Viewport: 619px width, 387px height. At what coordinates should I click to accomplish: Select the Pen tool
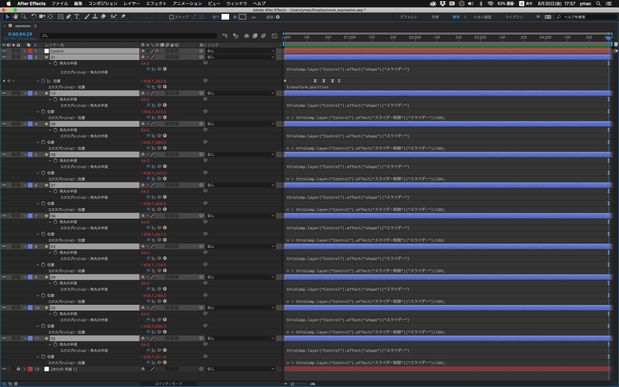pyautogui.click(x=69, y=17)
